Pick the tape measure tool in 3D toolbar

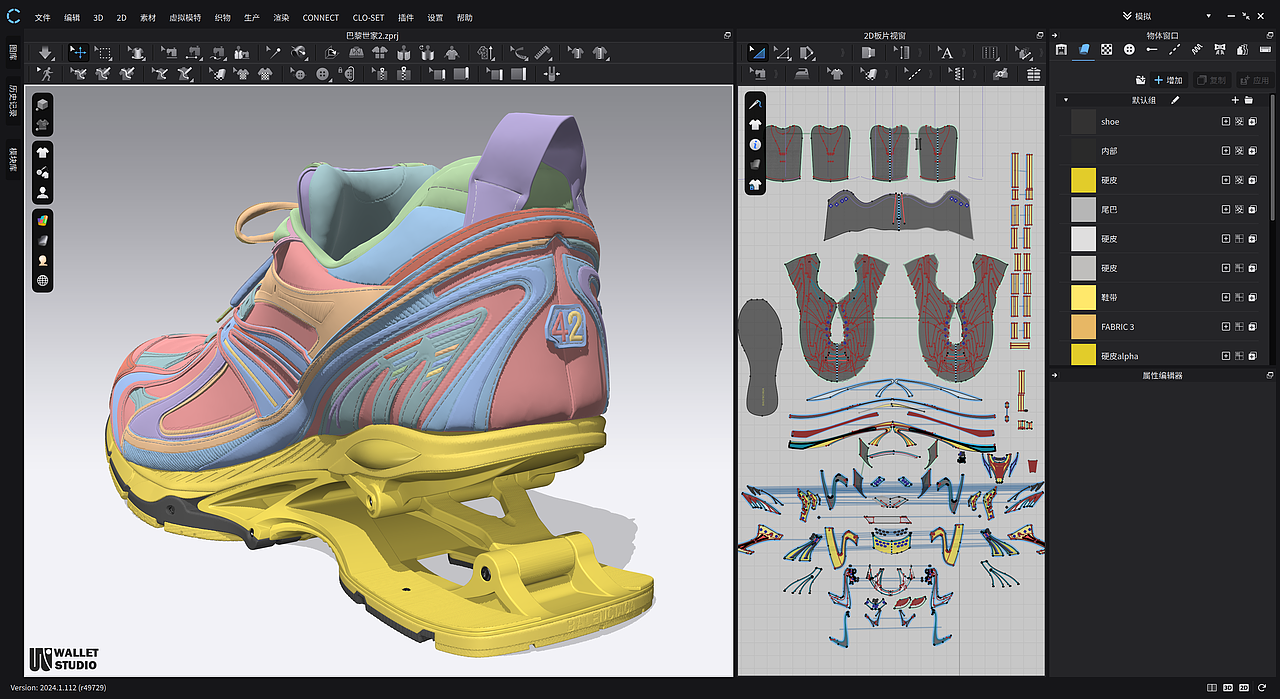543,53
